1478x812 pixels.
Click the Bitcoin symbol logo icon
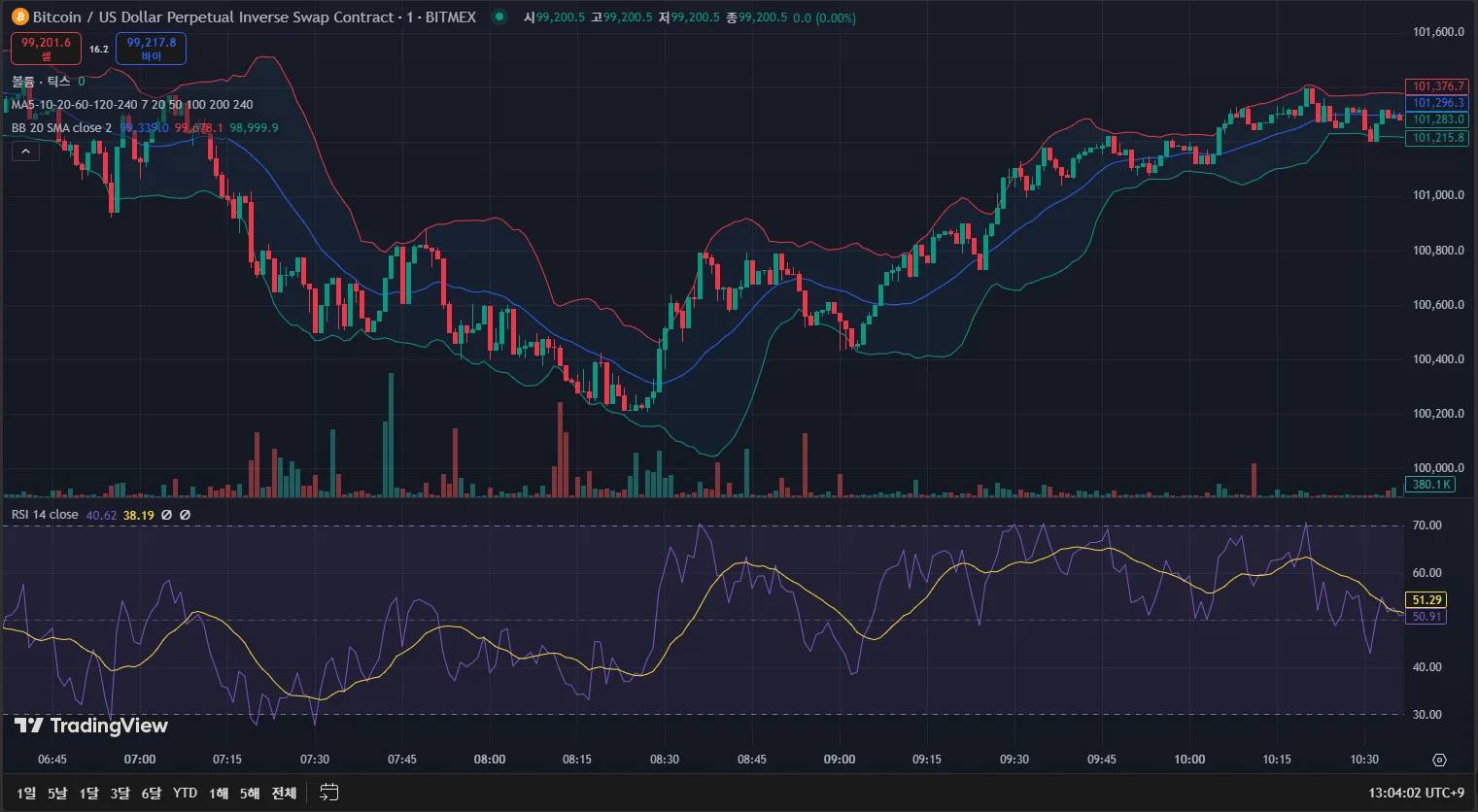pyautogui.click(x=19, y=17)
